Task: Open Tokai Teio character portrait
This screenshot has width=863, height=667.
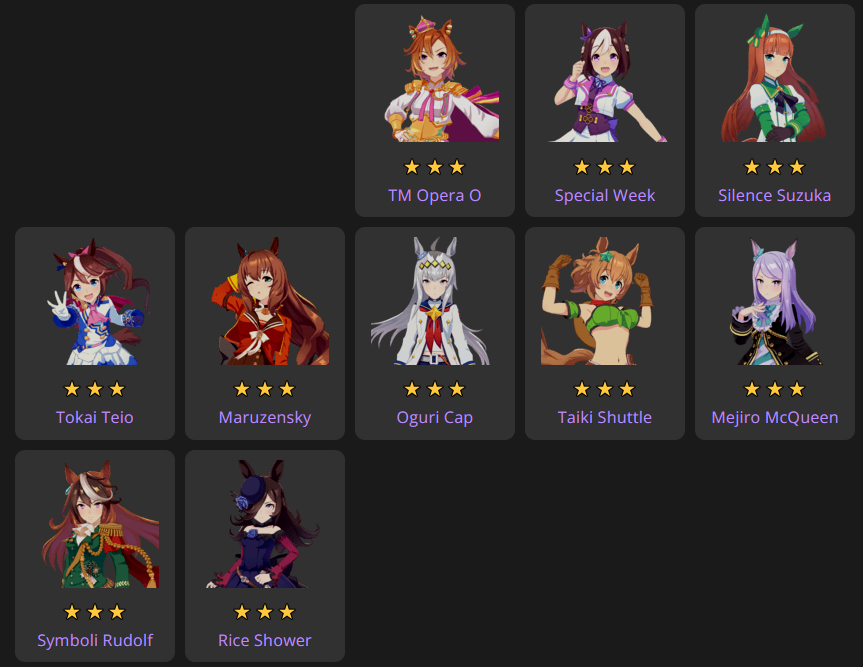Action: click(x=95, y=301)
